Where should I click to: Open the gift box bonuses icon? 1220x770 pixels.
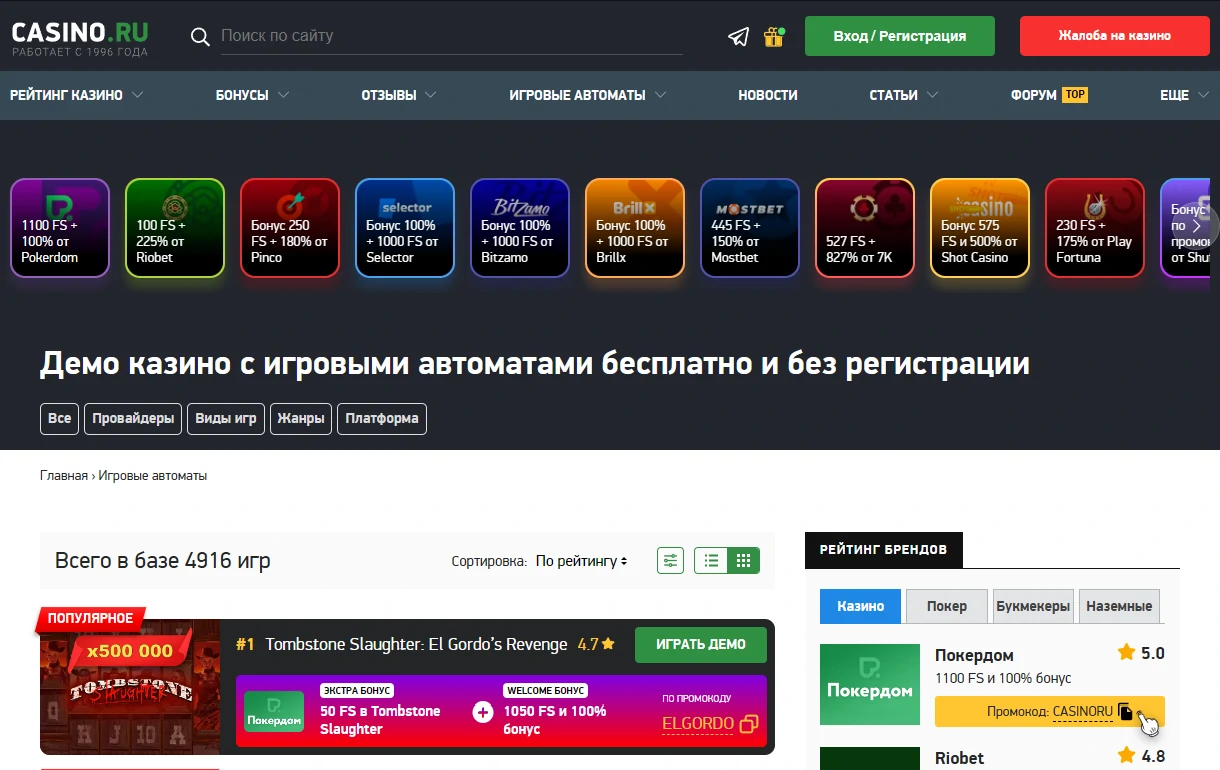click(774, 37)
